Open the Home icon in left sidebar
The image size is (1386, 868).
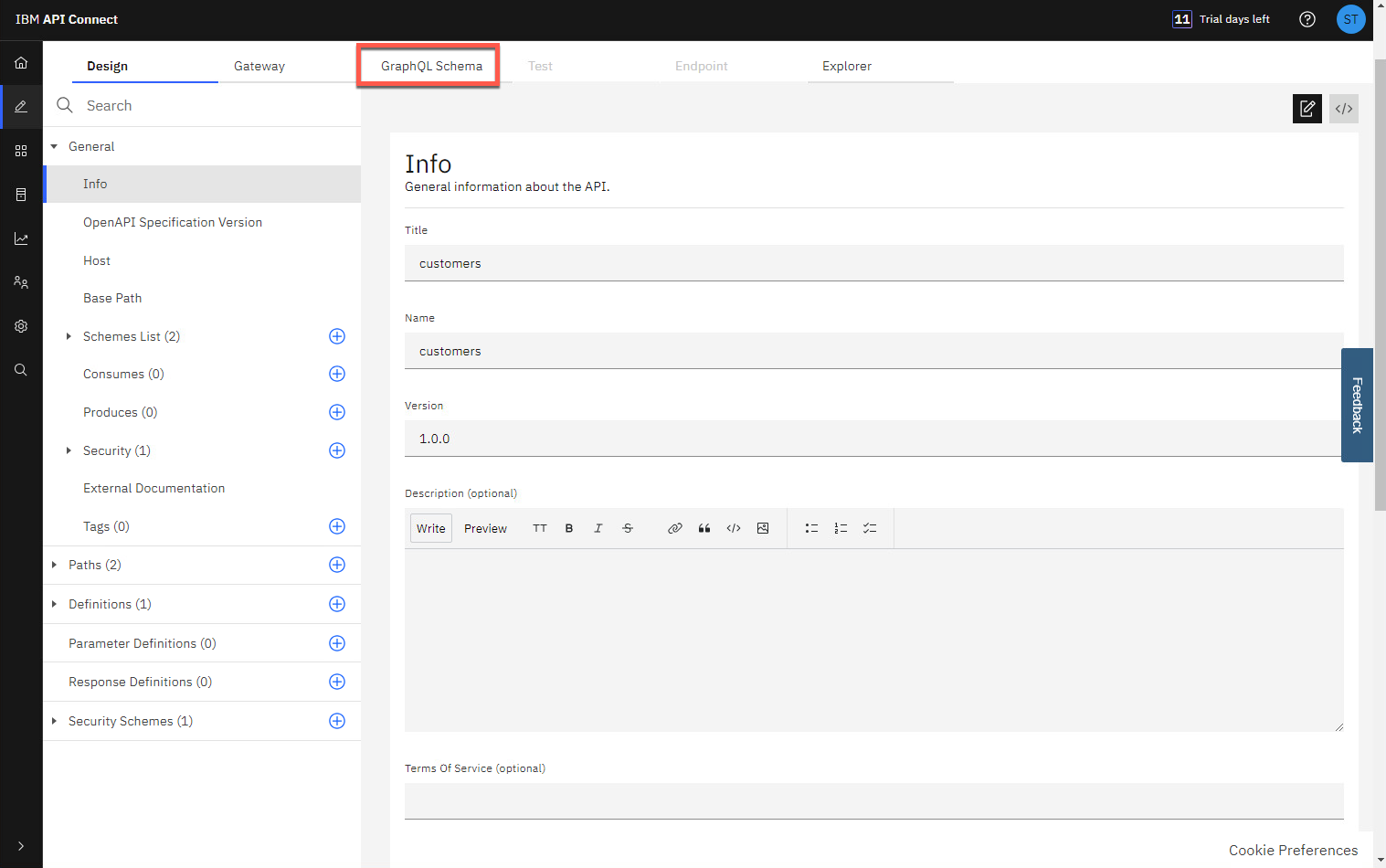[x=21, y=63]
